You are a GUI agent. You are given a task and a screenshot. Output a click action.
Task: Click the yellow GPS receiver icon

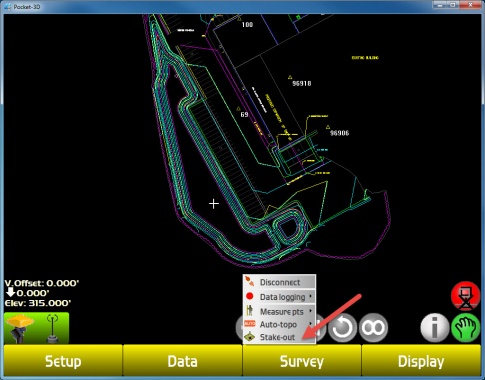20,328
